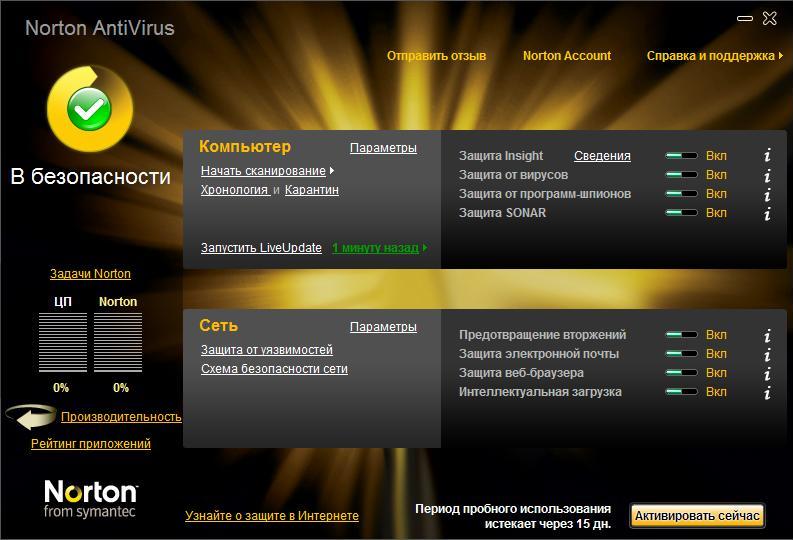Open Хронология link
The height and width of the screenshot is (540, 793).
point(234,190)
